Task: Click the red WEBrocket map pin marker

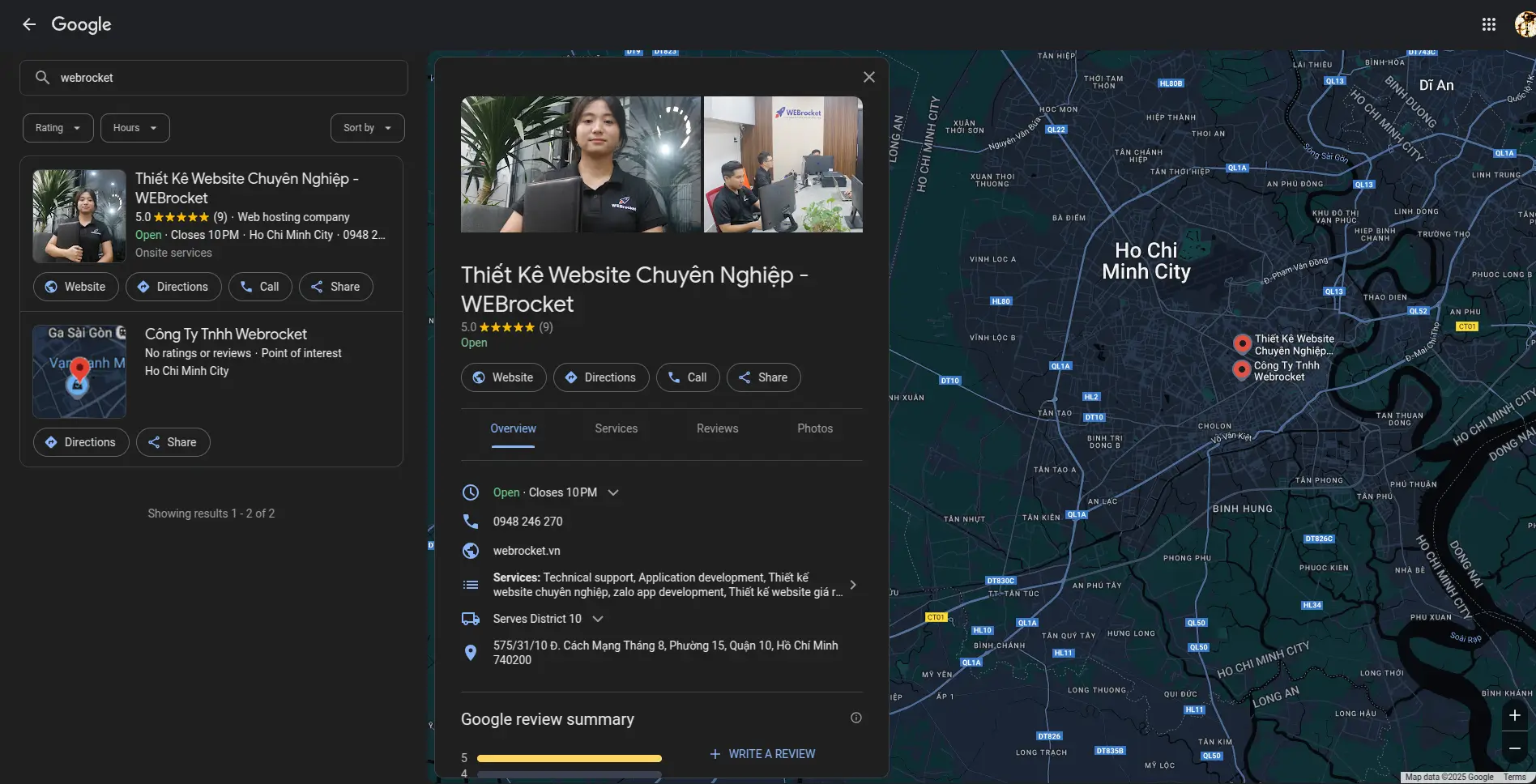Action: pos(1241,343)
